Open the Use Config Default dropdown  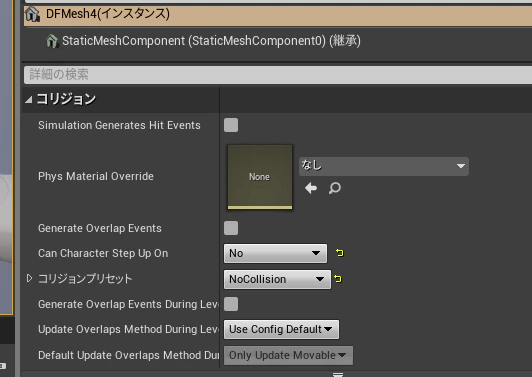pyautogui.click(x=281, y=329)
